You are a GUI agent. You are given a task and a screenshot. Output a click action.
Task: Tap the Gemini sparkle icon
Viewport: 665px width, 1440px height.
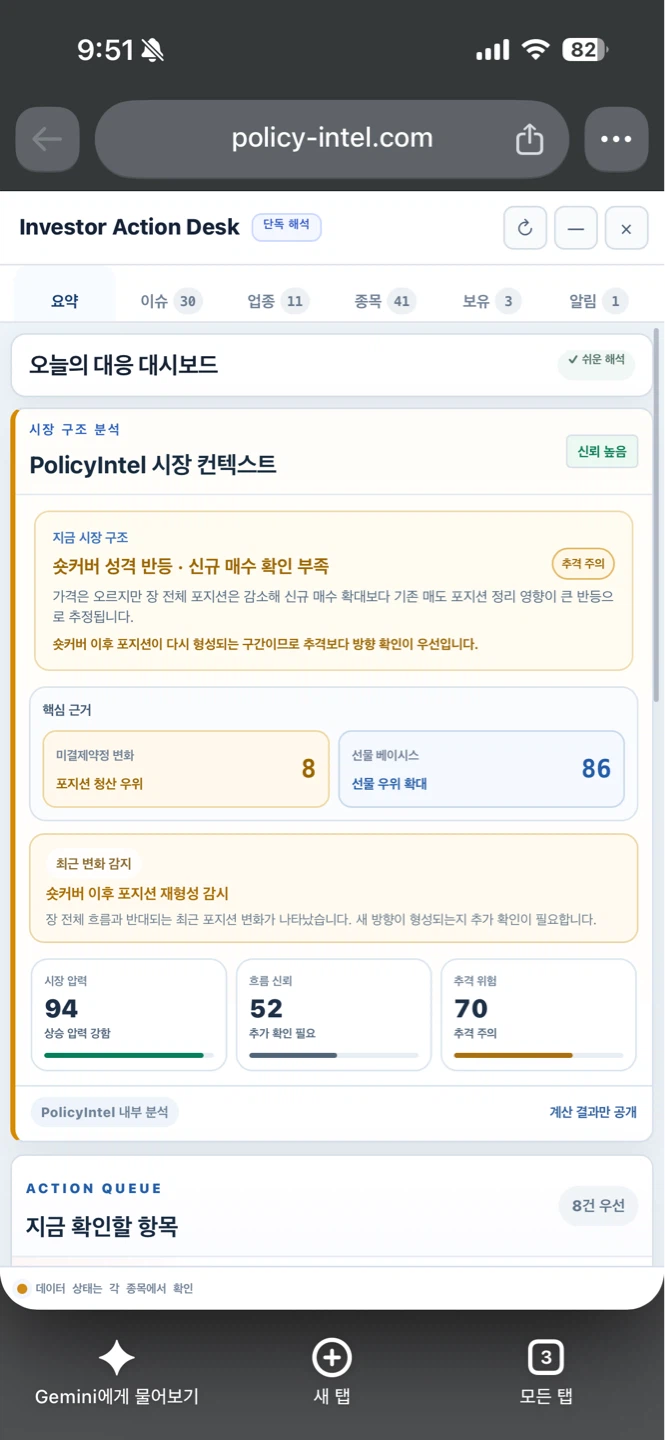tap(116, 1358)
